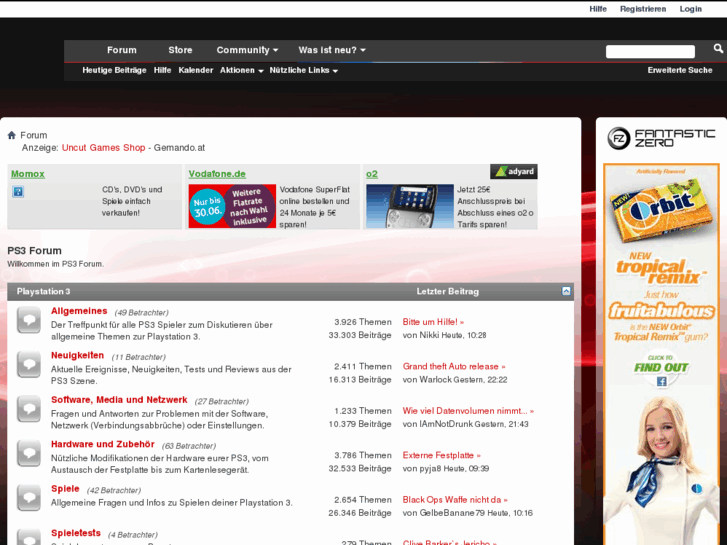Open Hilfe in the sub navigation bar

coord(162,71)
